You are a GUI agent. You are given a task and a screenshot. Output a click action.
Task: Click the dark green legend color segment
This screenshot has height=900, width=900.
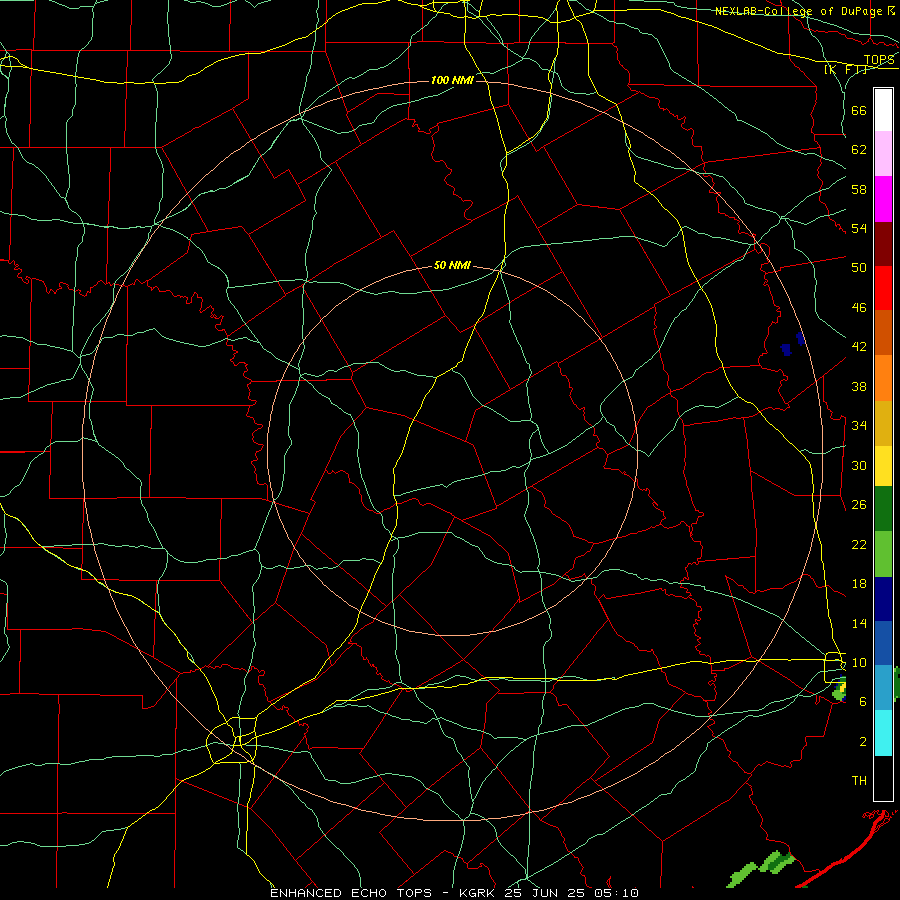883,509
